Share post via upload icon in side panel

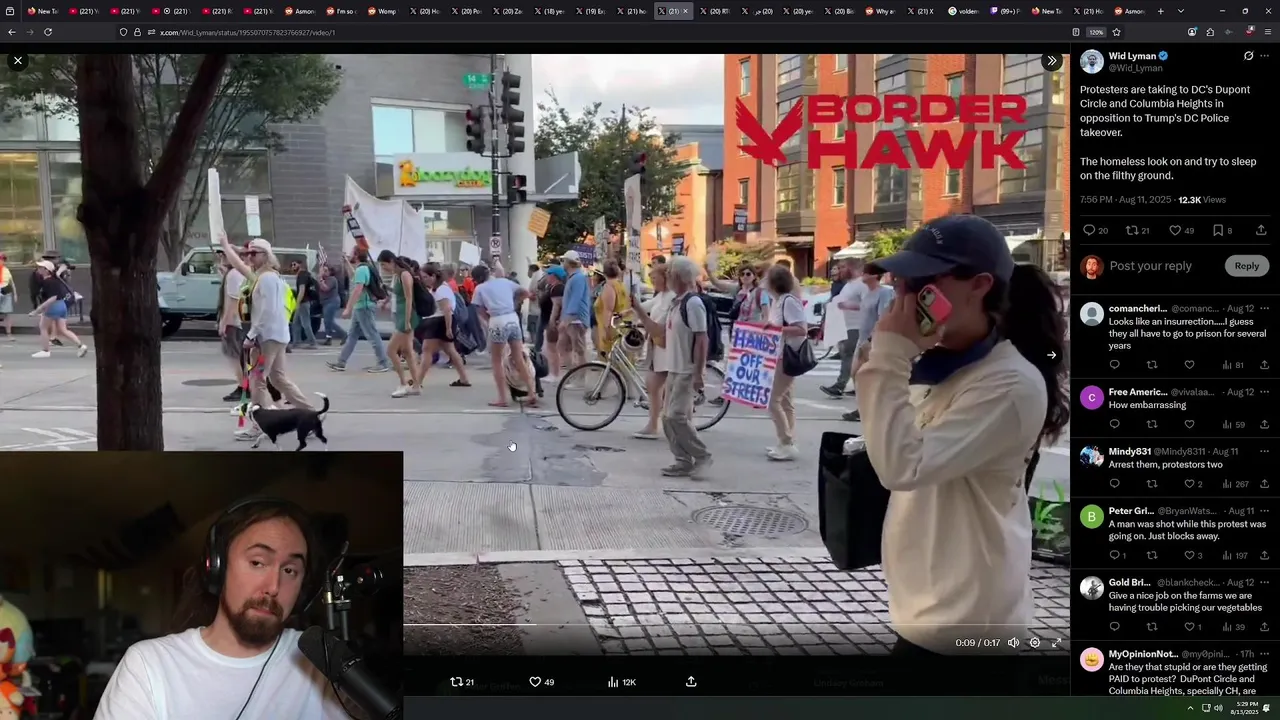1261,230
